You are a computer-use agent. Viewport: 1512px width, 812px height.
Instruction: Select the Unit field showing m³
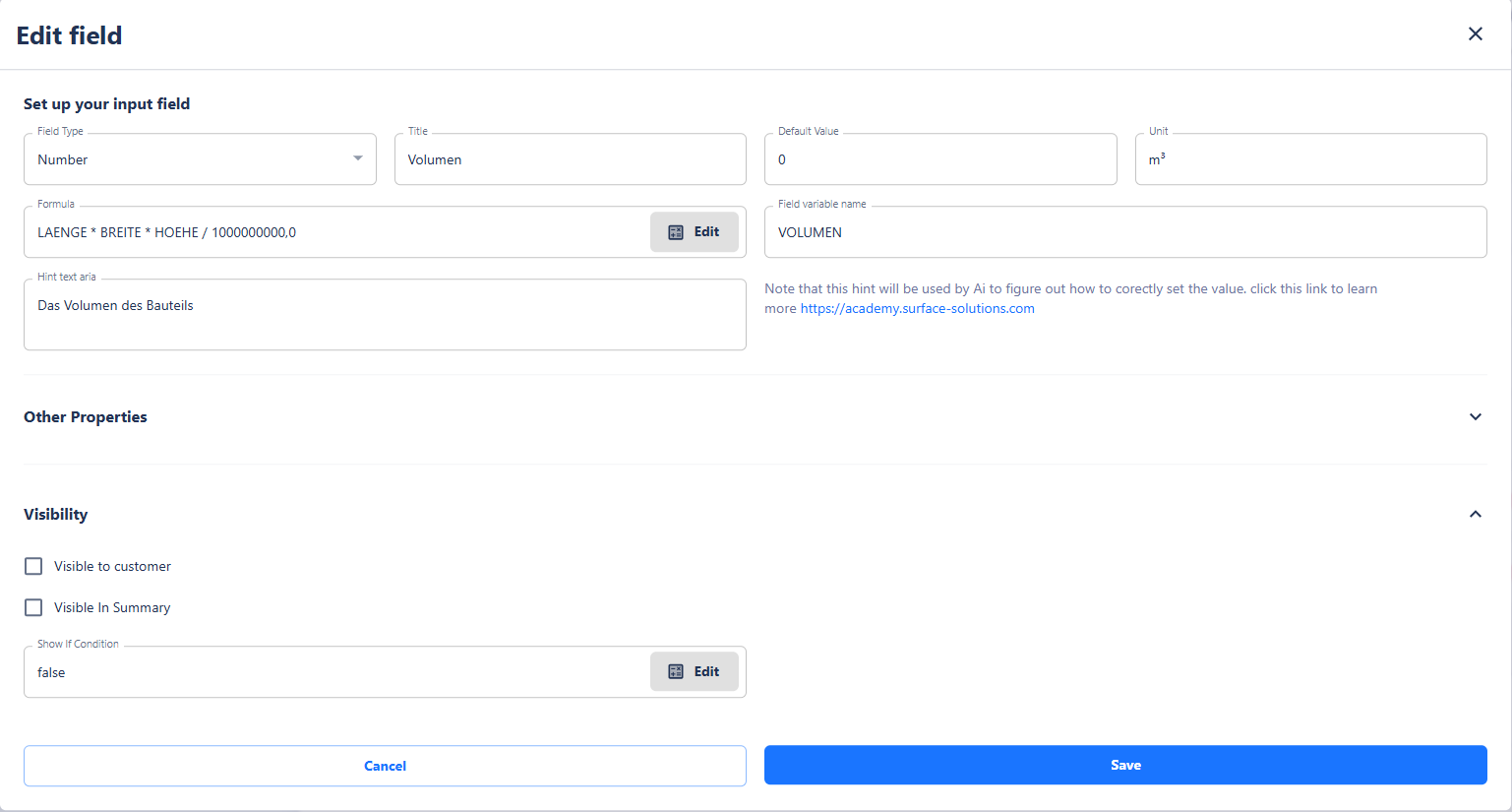tap(1309, 159)
